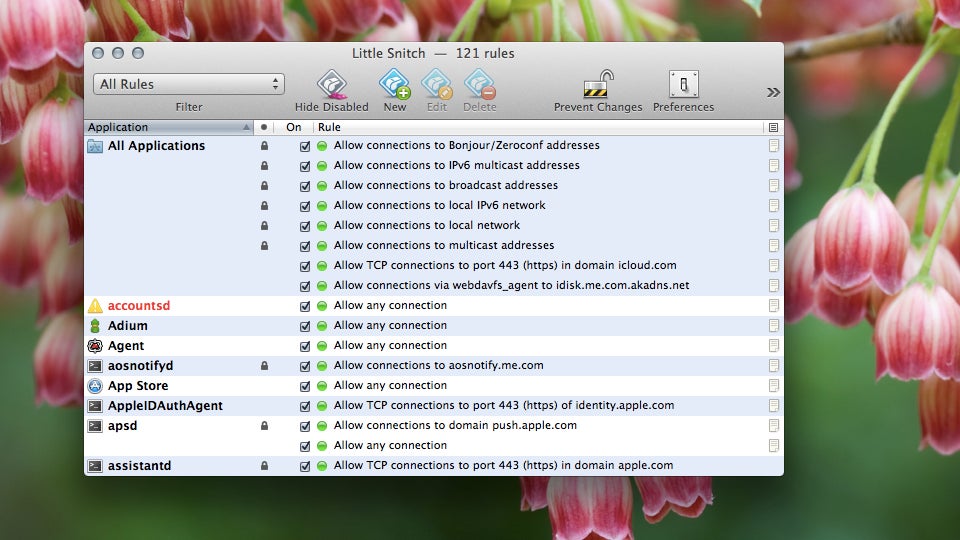Click the warning icon beside accountsd

95,306
